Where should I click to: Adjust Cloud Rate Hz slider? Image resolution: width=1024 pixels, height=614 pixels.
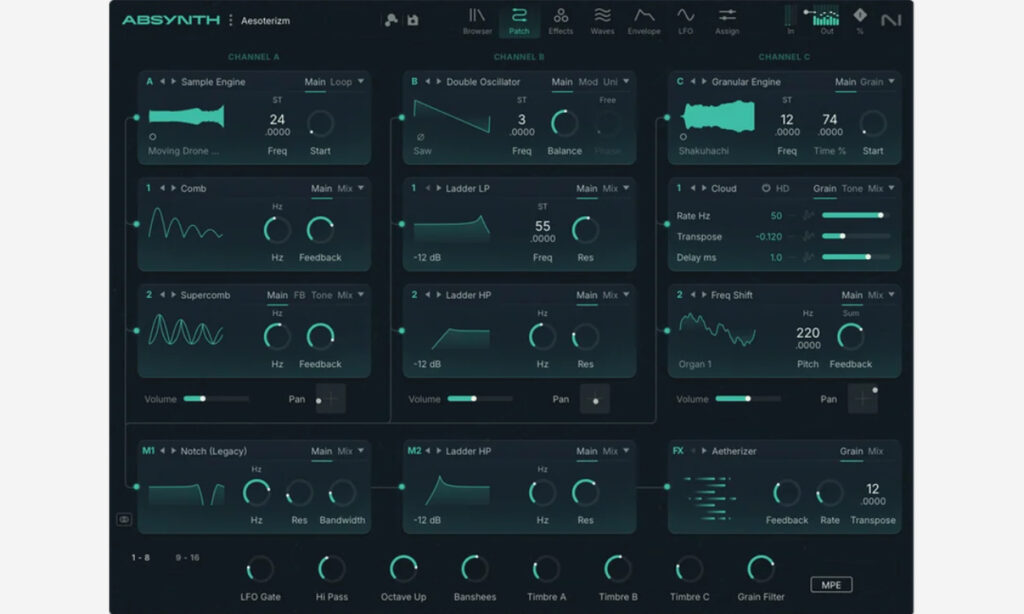856,215
